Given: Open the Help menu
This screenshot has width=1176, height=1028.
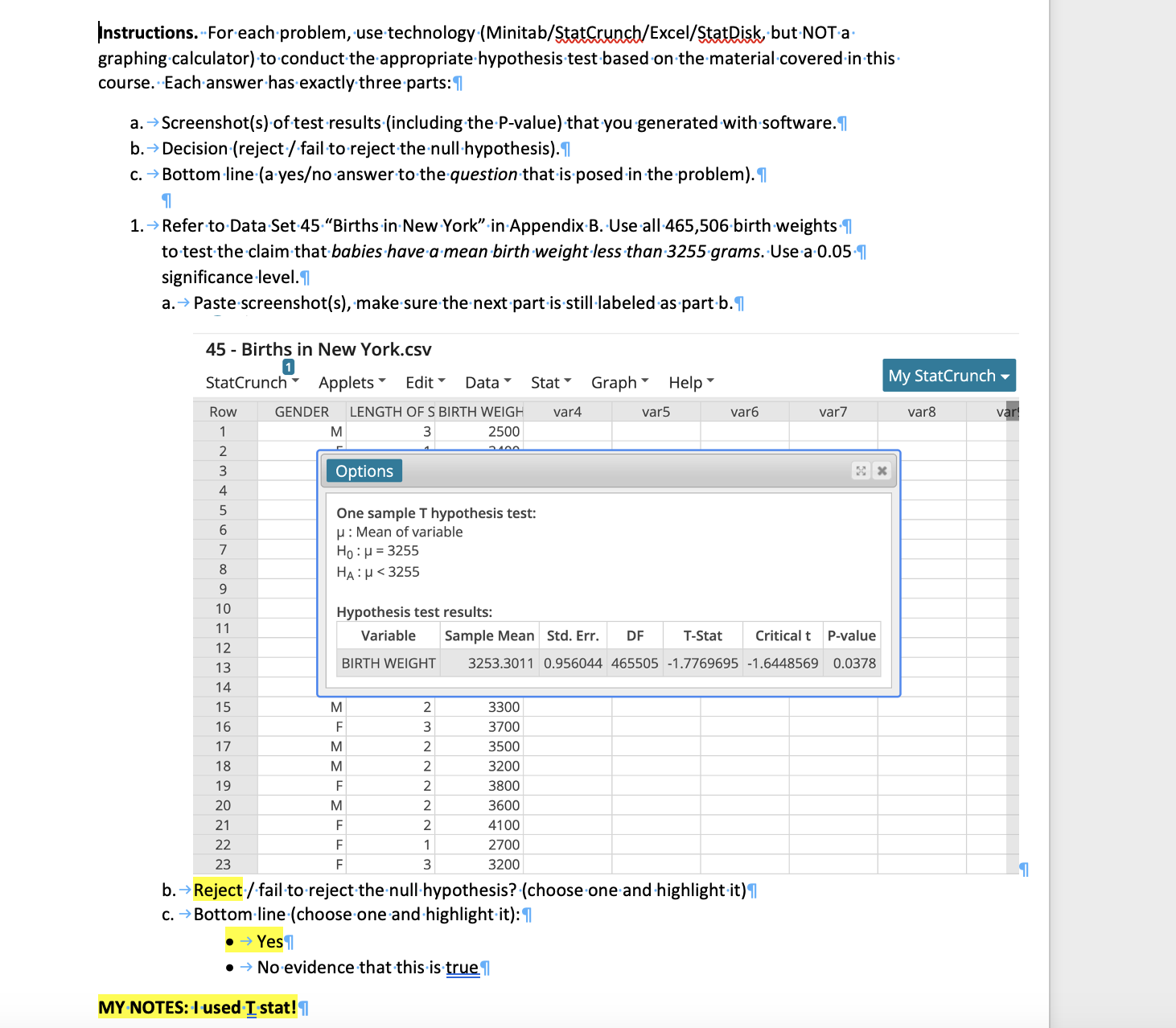Looking at the screenshot, I should click(689, 381).
